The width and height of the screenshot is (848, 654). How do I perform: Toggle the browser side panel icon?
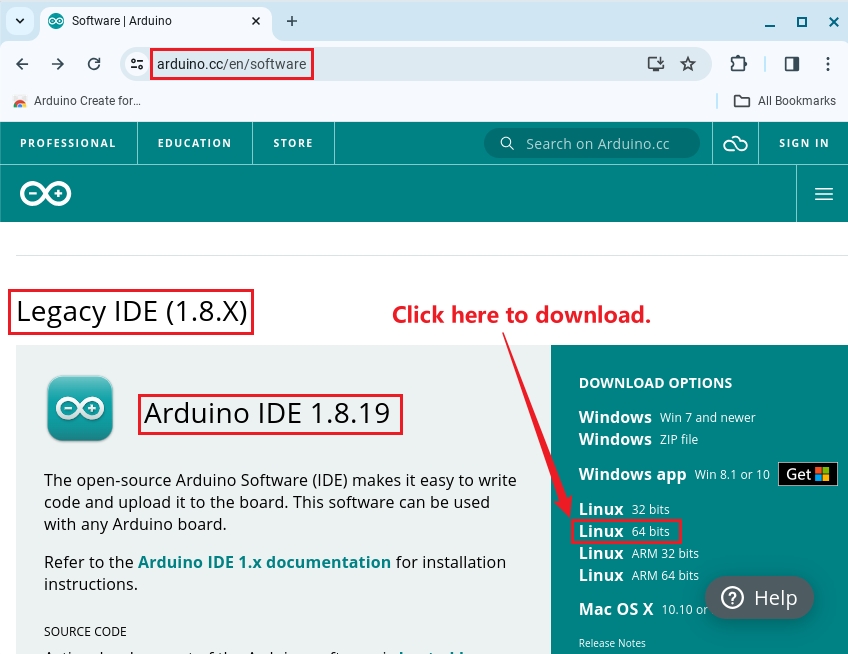click(791, 64)
